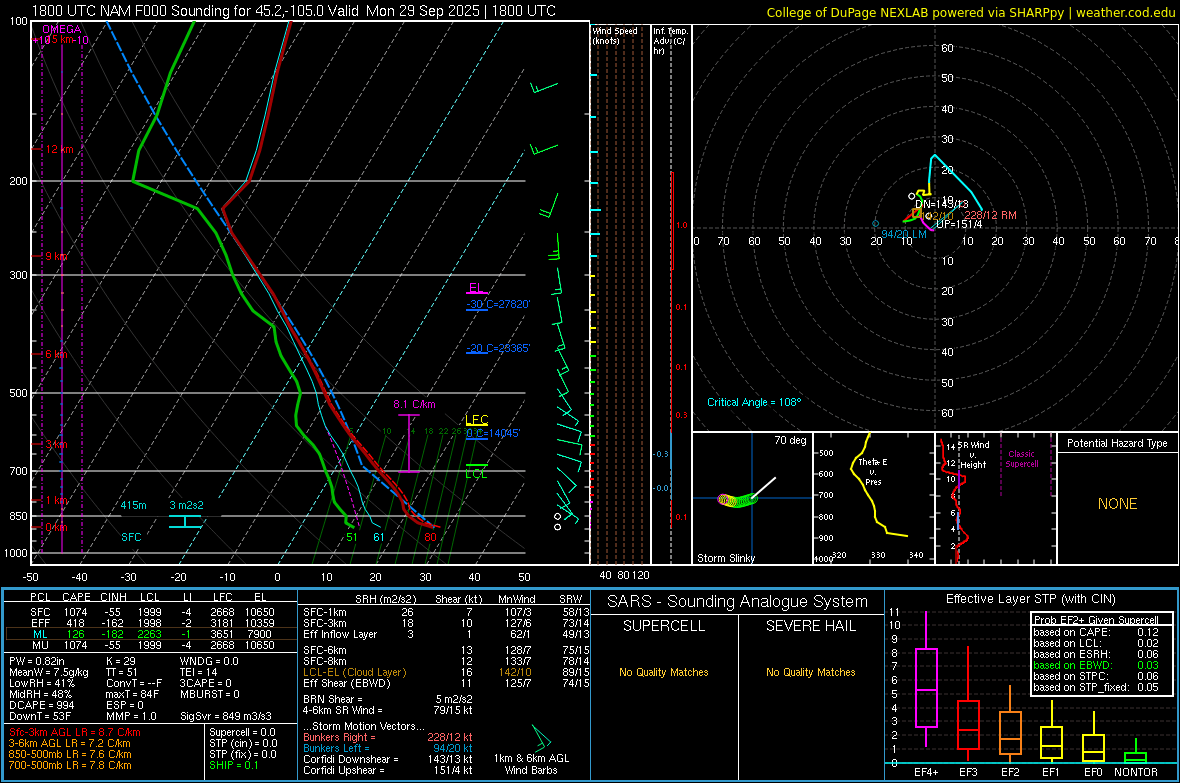Click the sounding title for 45.2,-105.0

click(293, 11)
